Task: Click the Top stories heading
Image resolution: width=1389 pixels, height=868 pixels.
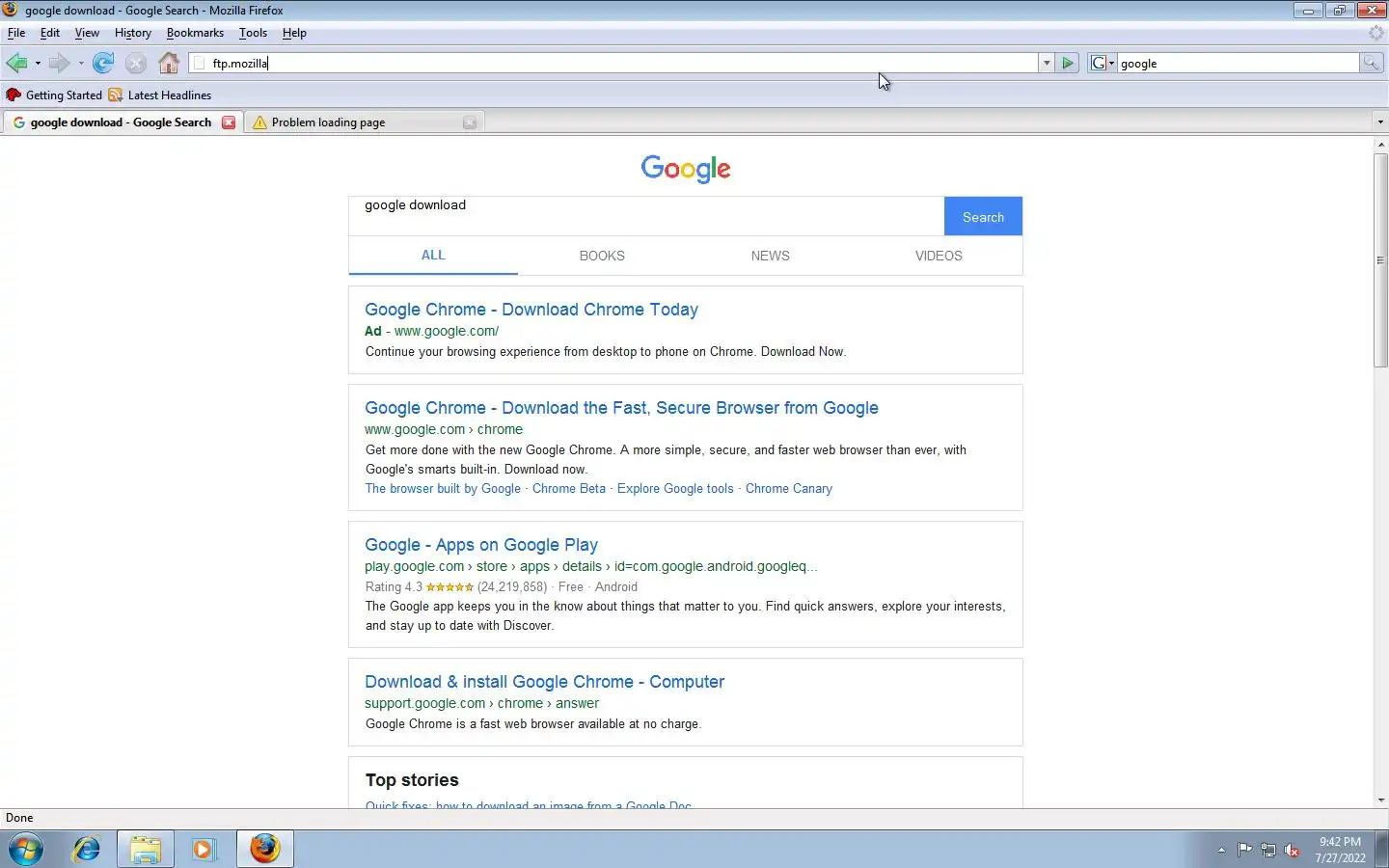Action: (412, 780)
